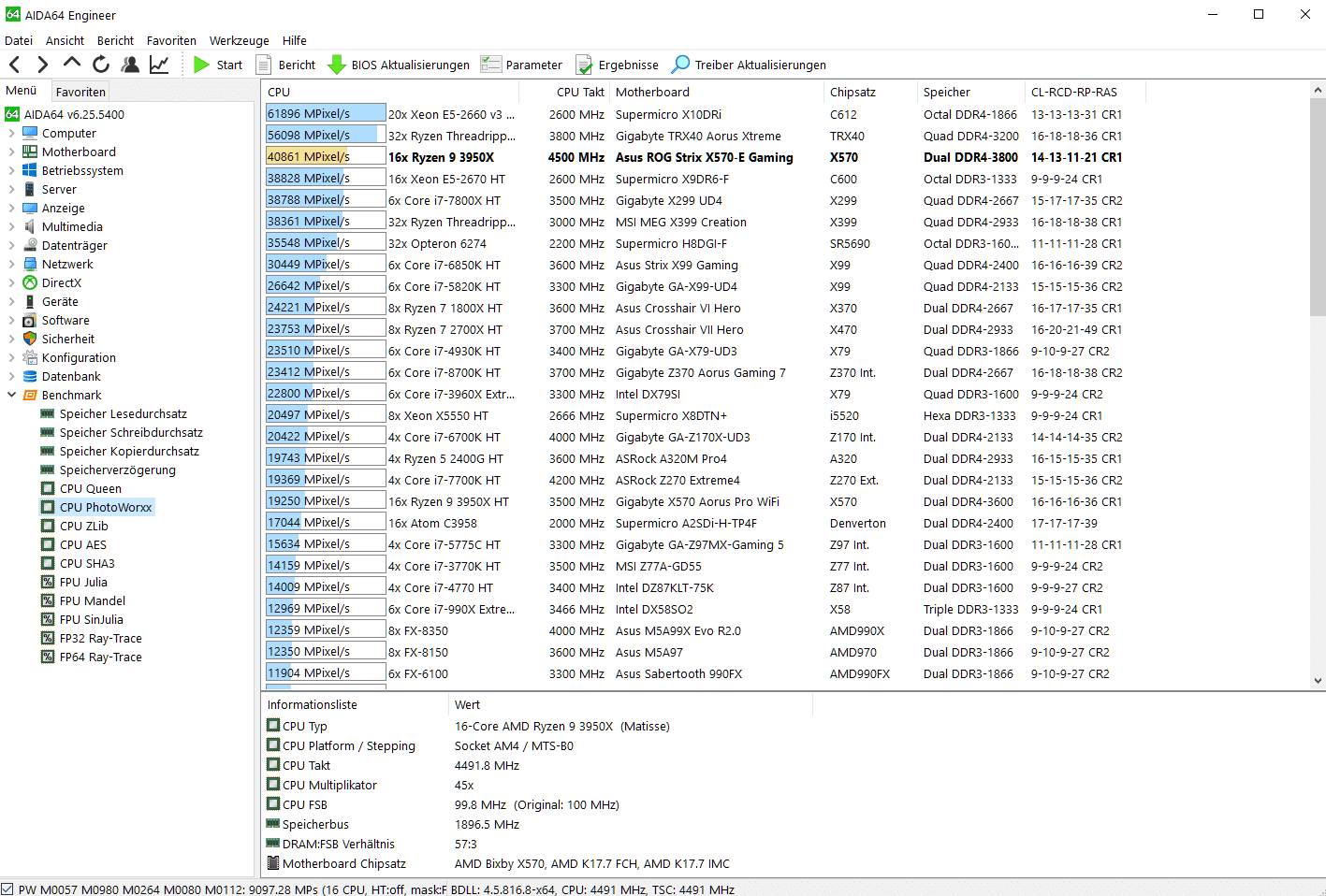Open the Hilfe menu
Image resolution: width=1326 pixels, height=896 pixels.
295,40
